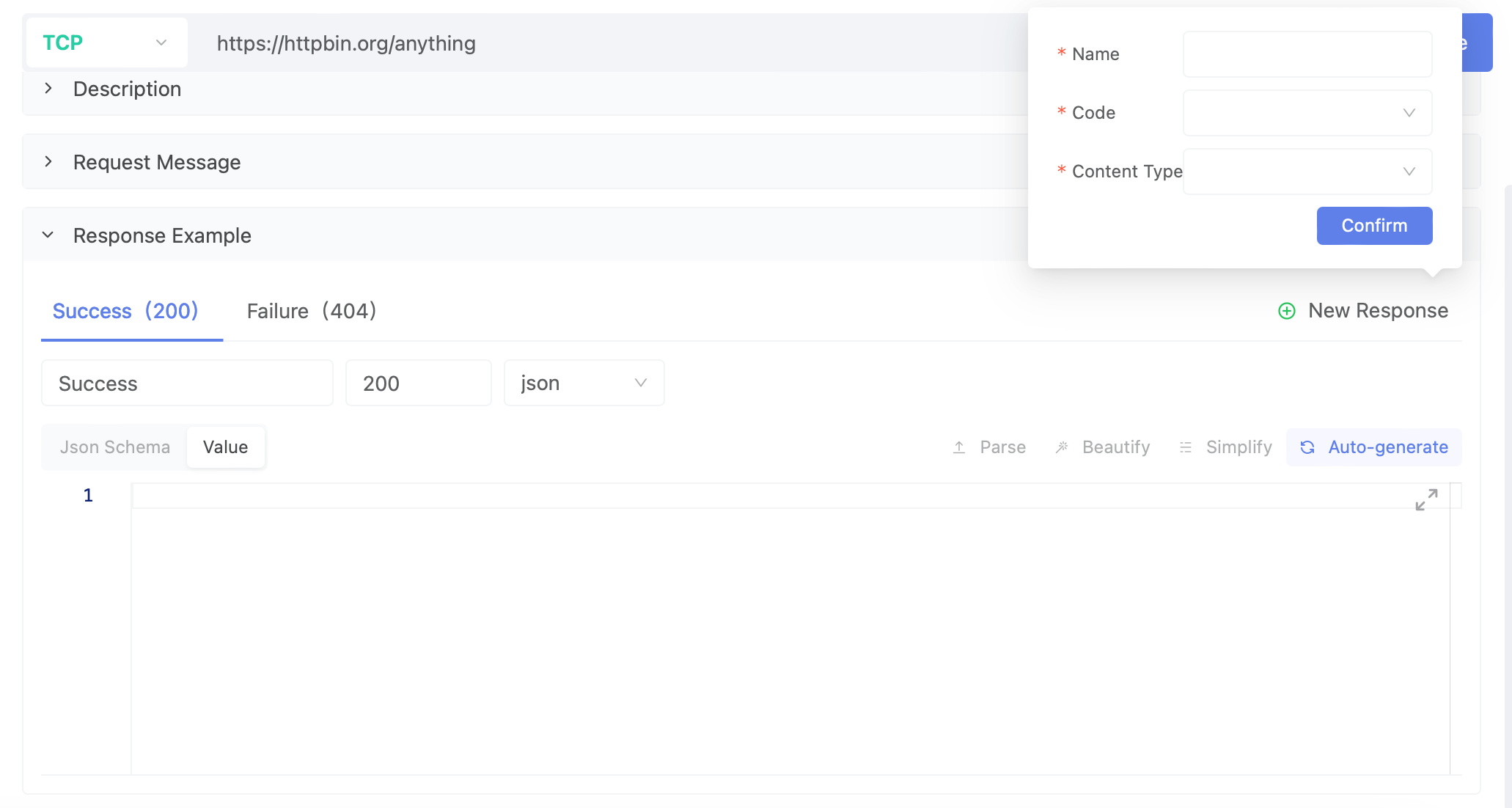Screen dimensions: 1512x808
Task: Click the Auto-generate refresh icon
Action: coord(1307,447)
